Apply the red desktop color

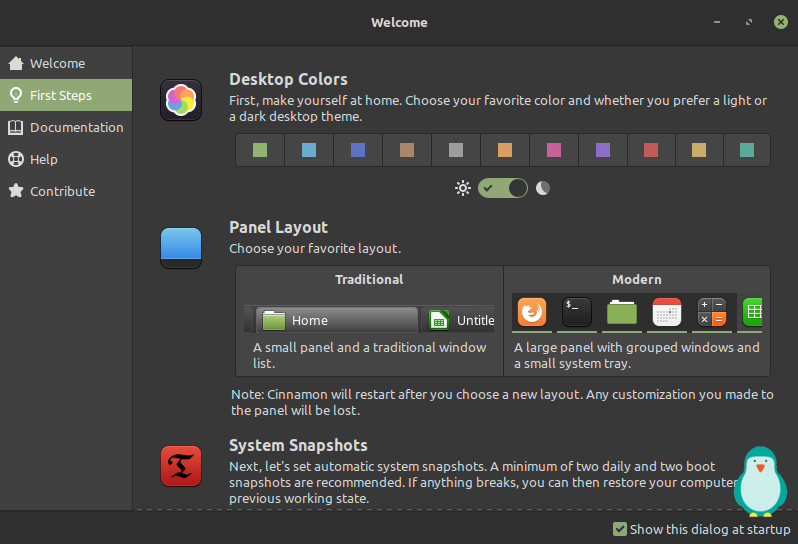pyautogui.click(x=651, y=150)
